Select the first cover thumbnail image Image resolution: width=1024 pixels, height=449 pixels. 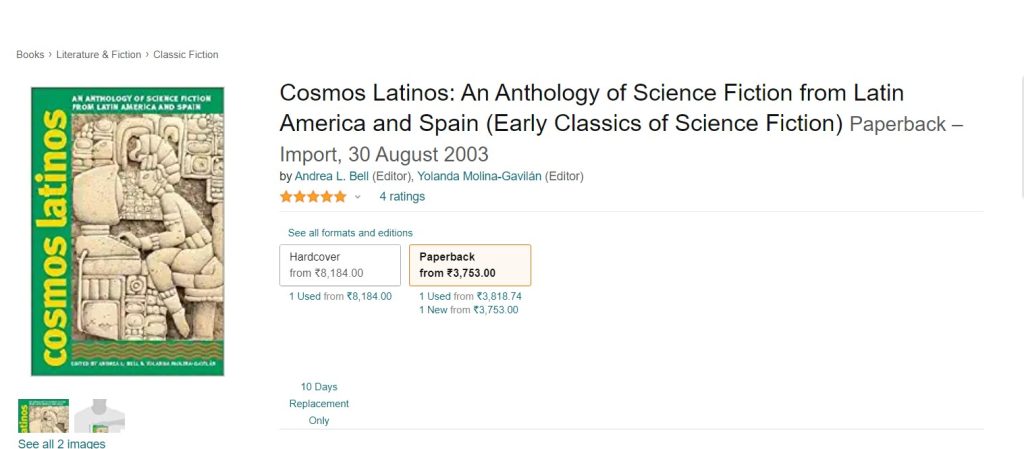[x=44, y=416]
